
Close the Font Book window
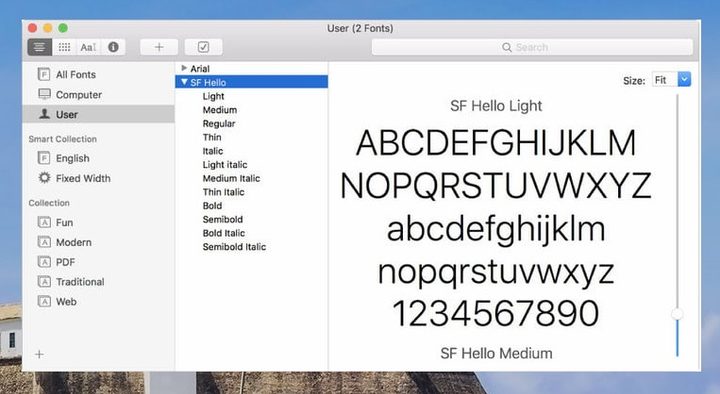tap(33, 28)
